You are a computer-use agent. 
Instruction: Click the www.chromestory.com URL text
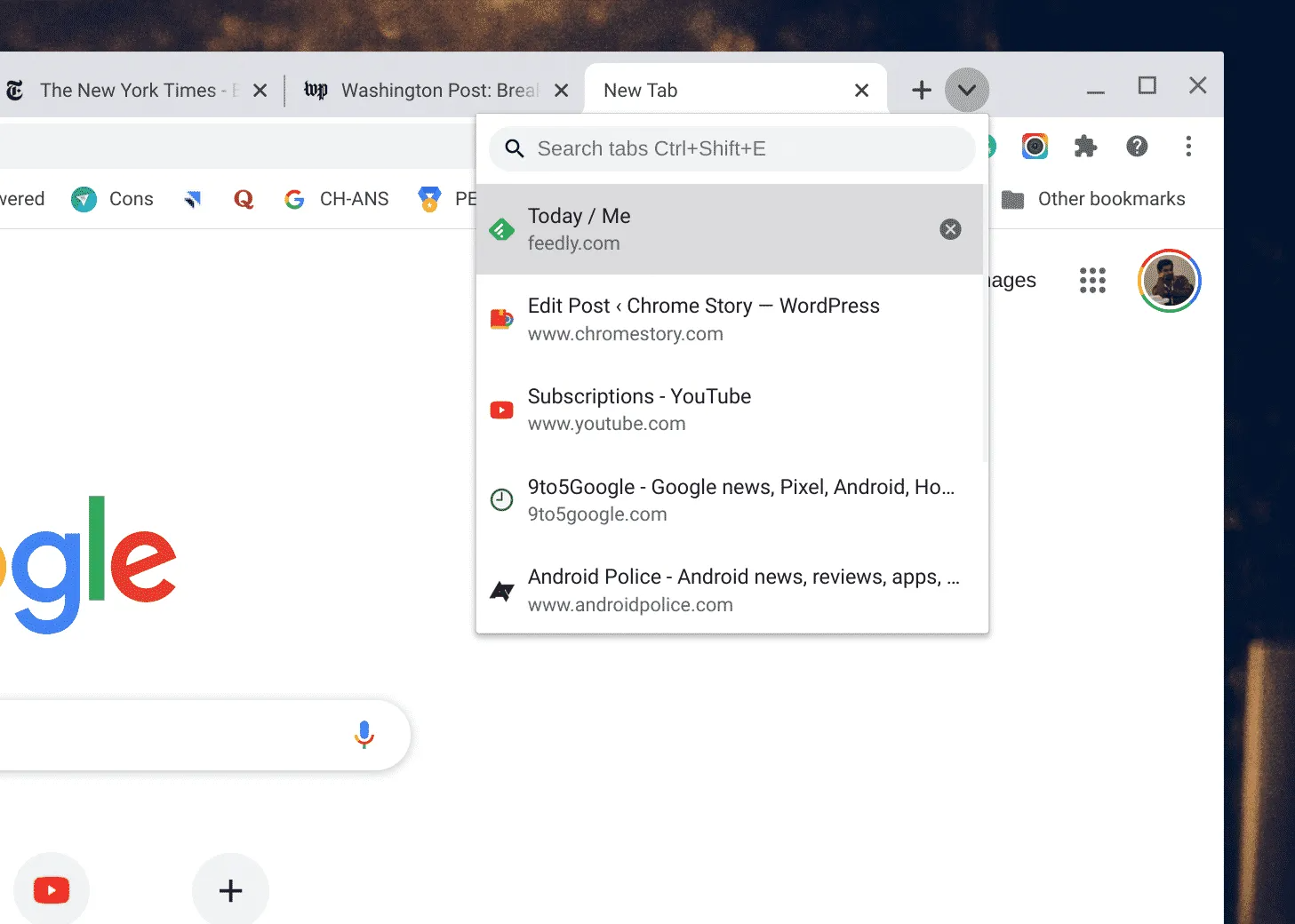tap(626, 334)
